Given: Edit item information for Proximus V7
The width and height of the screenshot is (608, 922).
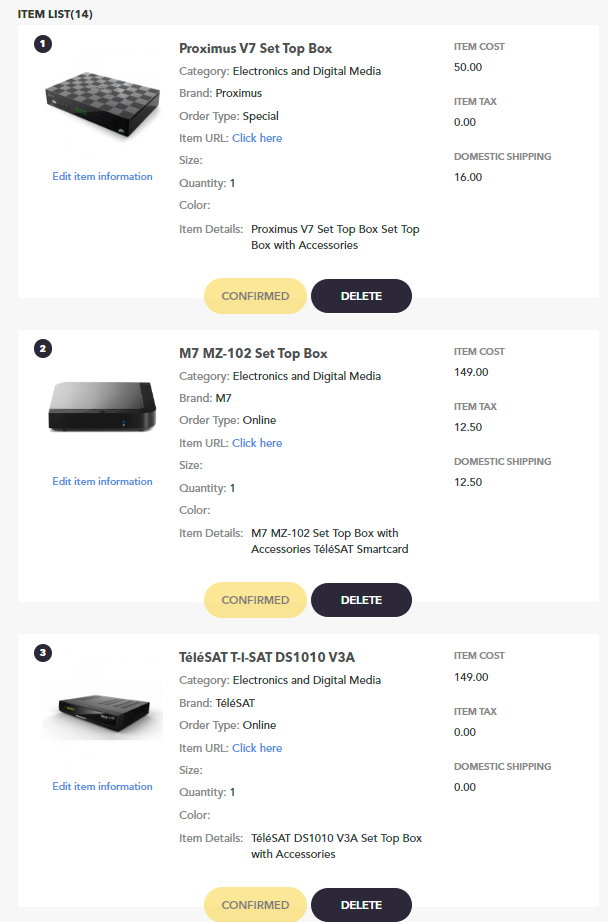Looking at the screenshot, I should tap(102, 177).
